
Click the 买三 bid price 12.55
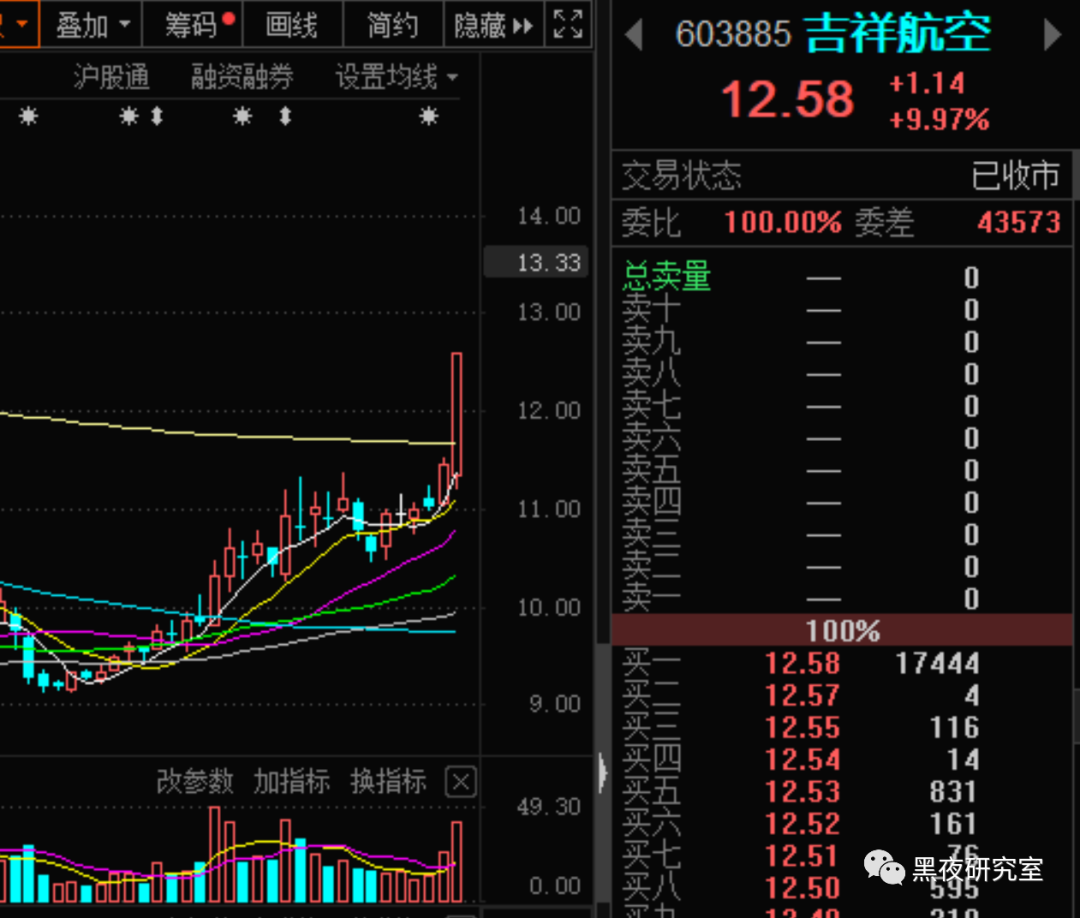point(802,728)
